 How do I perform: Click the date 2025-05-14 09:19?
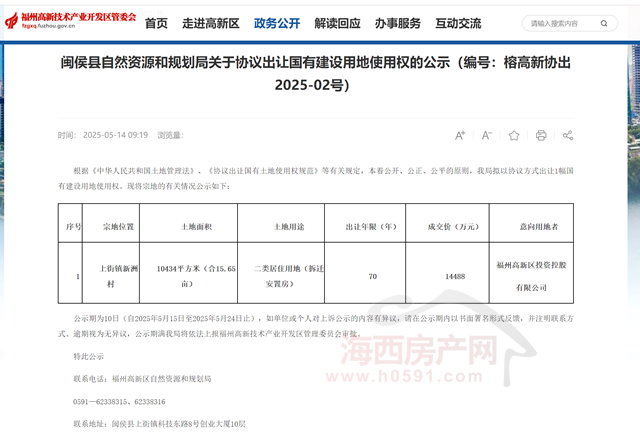coord(116,135)
